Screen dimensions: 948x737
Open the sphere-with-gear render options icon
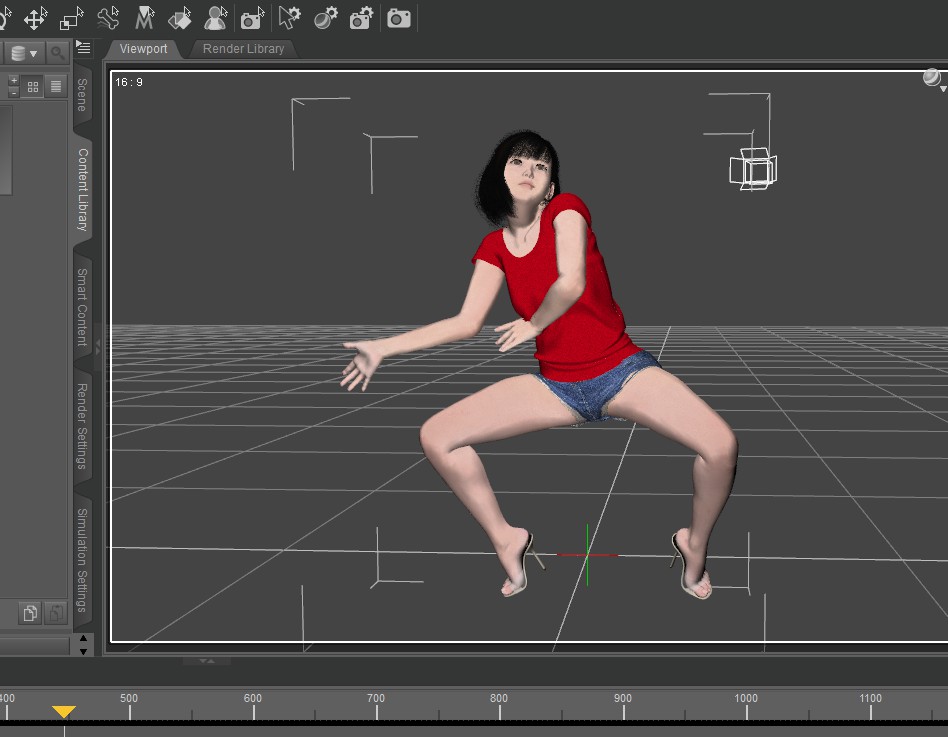[x=321, y=17]
